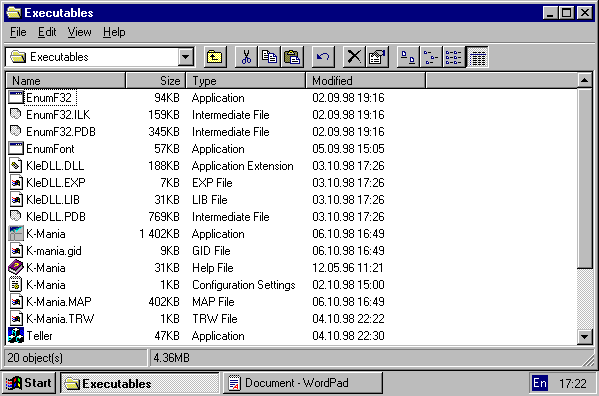Open Properties via toolbar icon

pyautogui.click(x=377, y=57)
